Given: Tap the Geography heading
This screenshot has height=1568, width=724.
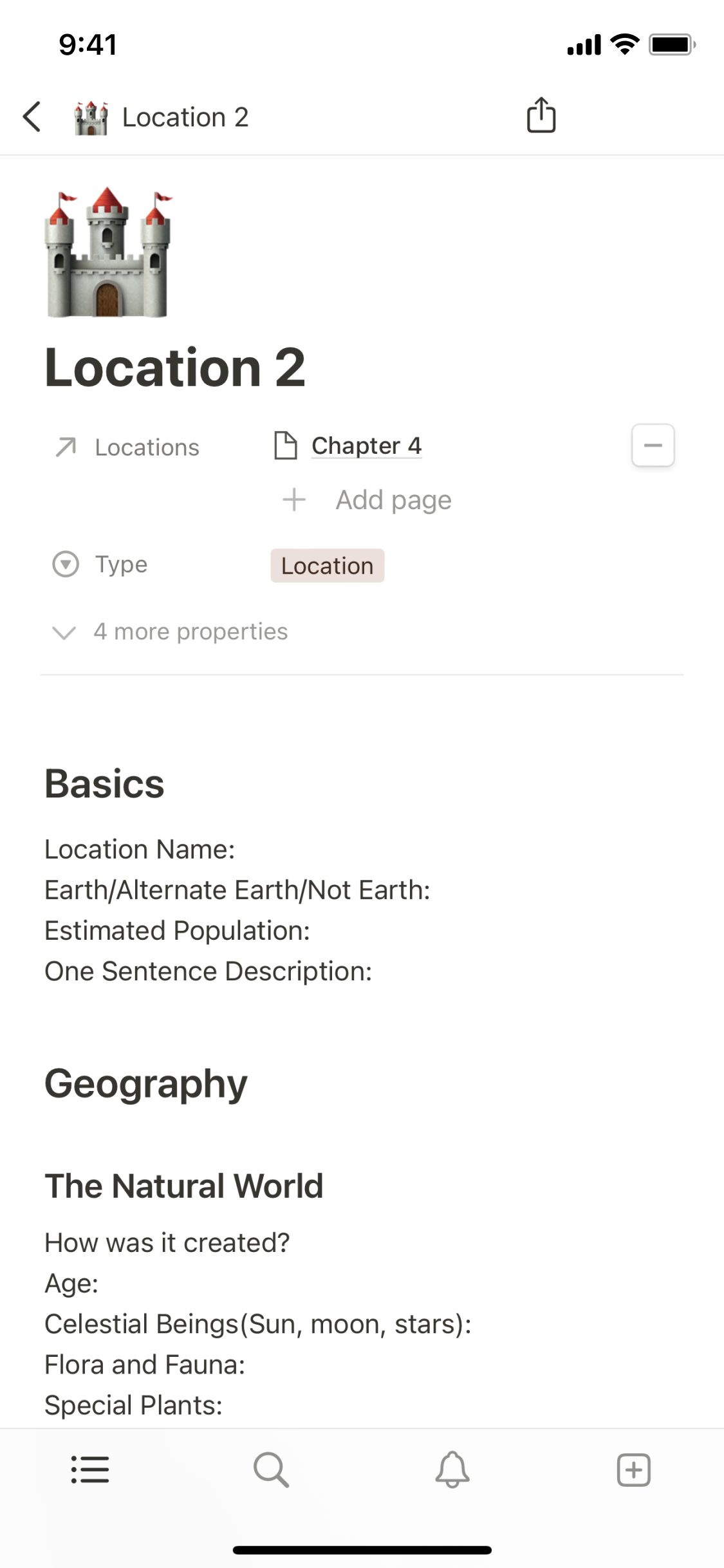Looking at the screenshot, I should [x=145, y=1084].
